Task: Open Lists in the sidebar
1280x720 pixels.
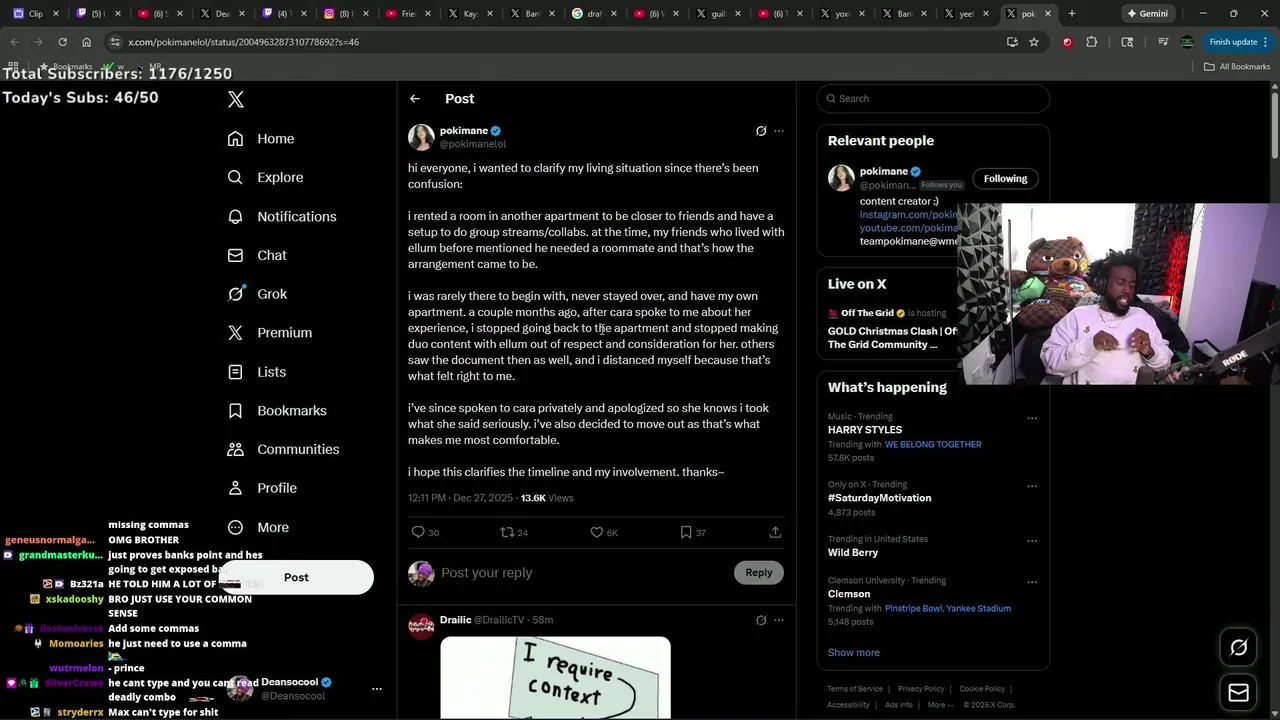Action: point(257,372)
